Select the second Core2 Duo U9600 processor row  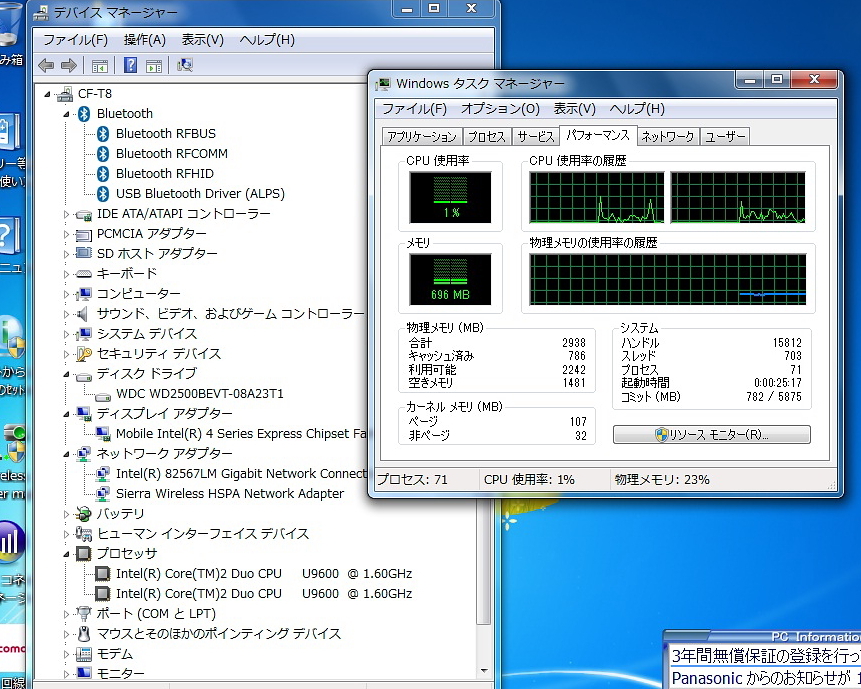[x=264, y=594]
